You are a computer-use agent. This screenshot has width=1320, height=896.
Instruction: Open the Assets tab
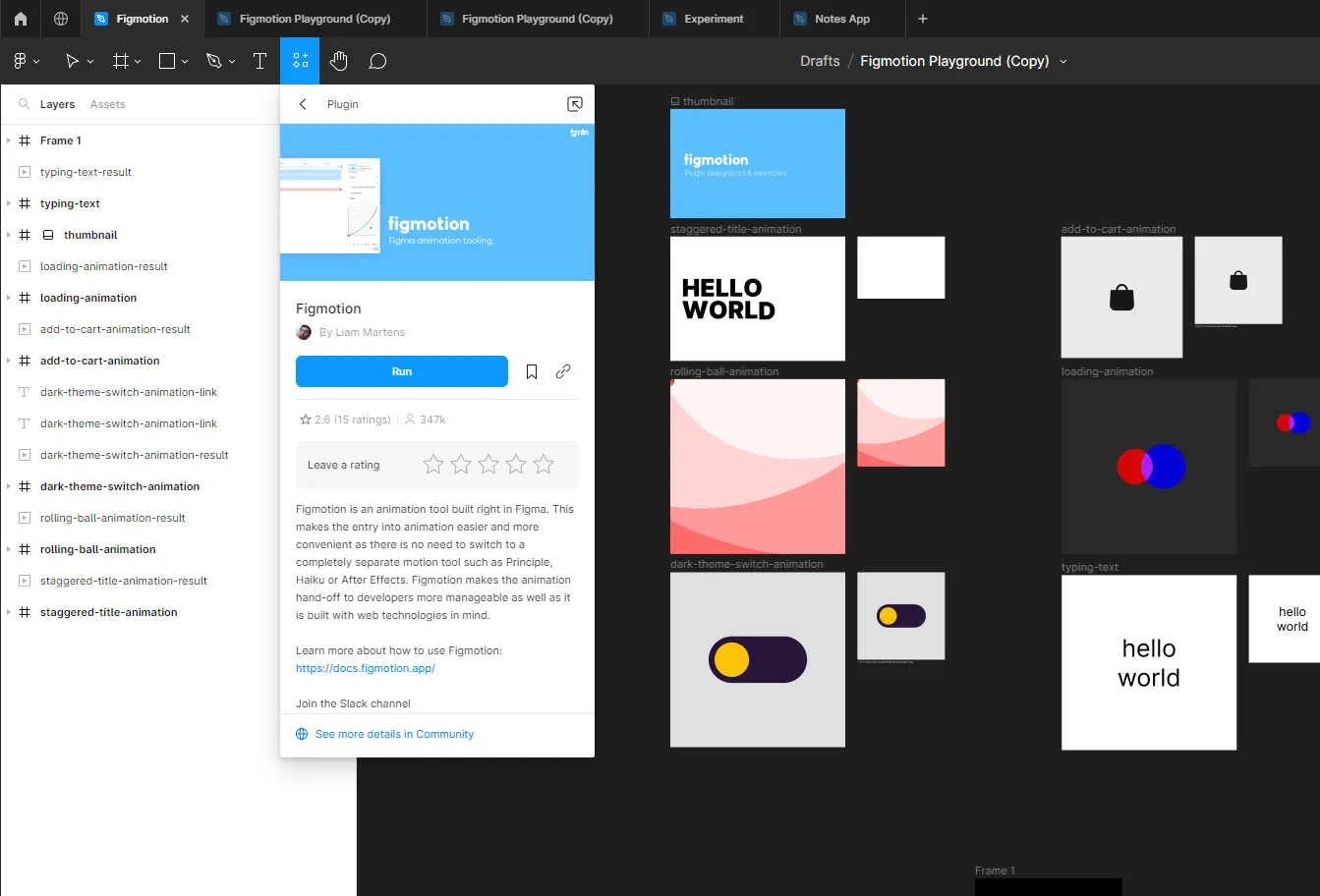point(107,104)
